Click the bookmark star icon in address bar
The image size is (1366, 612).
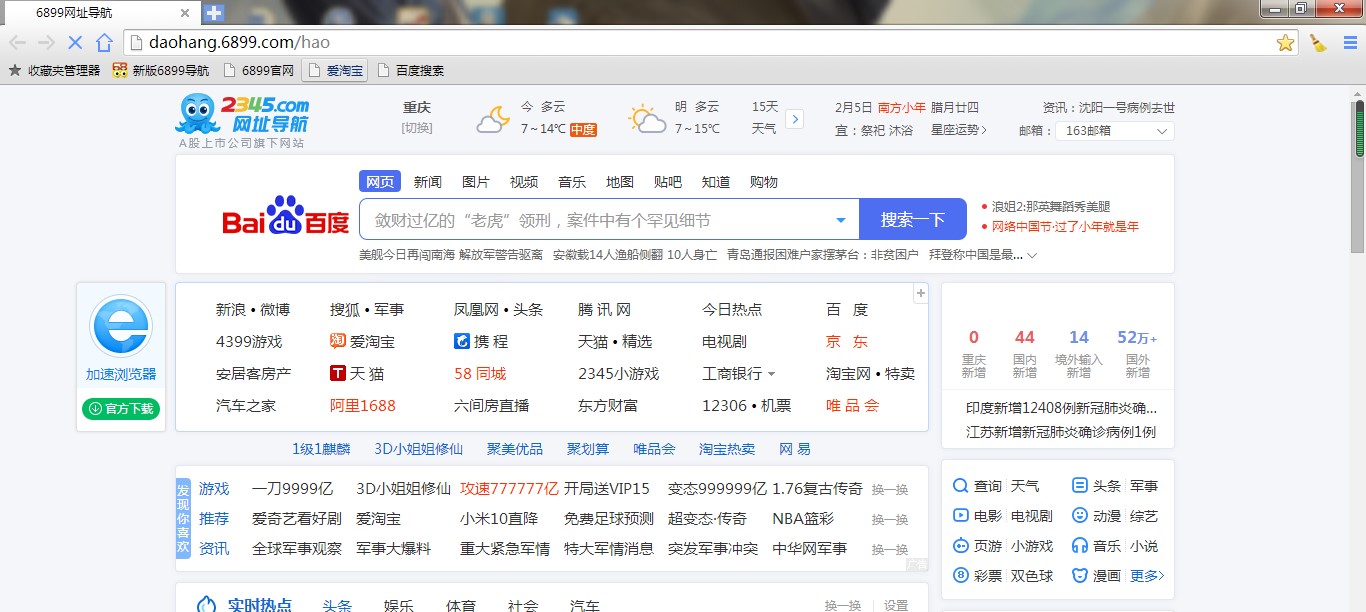[1285, 43]
